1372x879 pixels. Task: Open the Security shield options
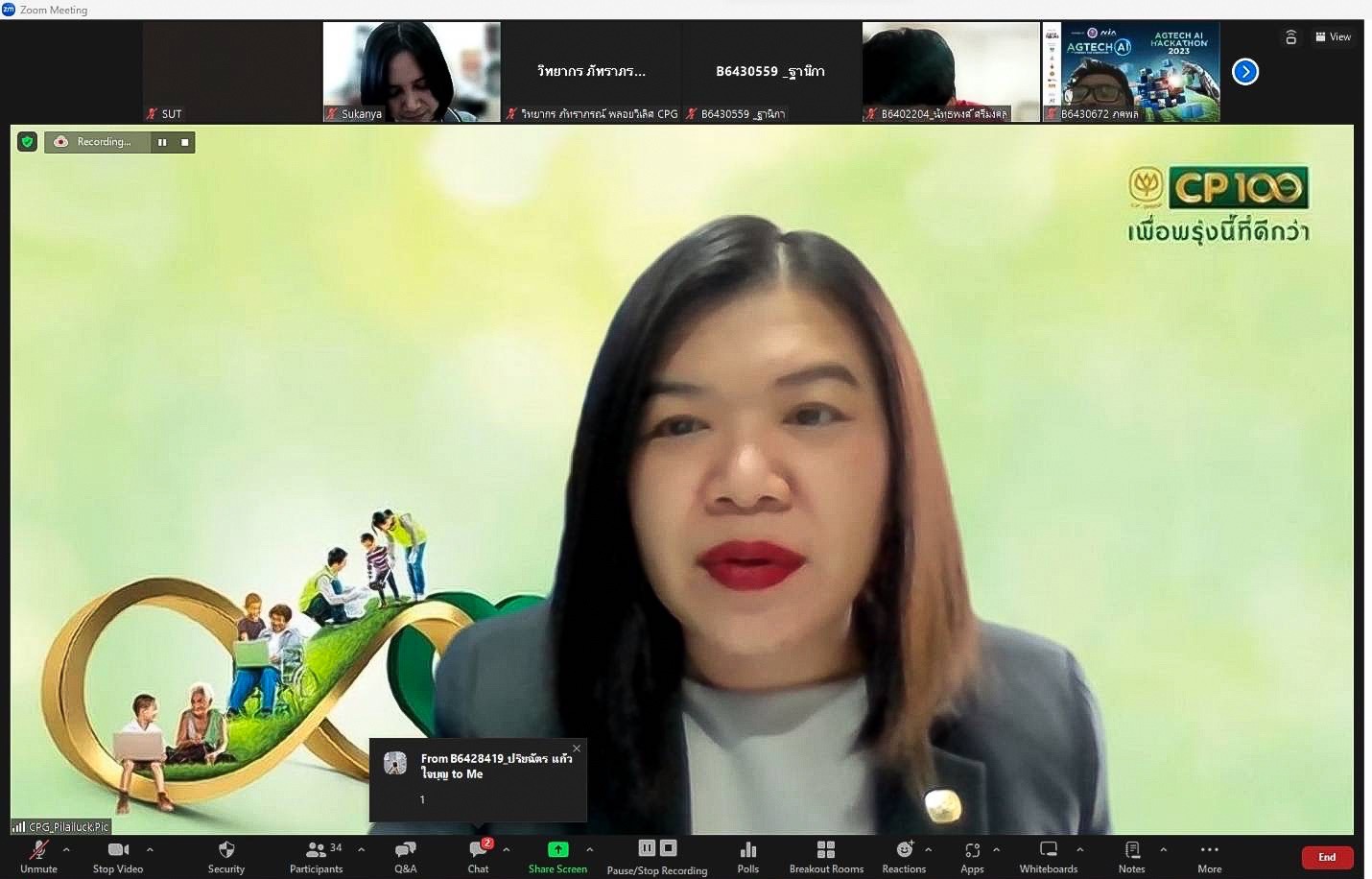pos(226,855)
